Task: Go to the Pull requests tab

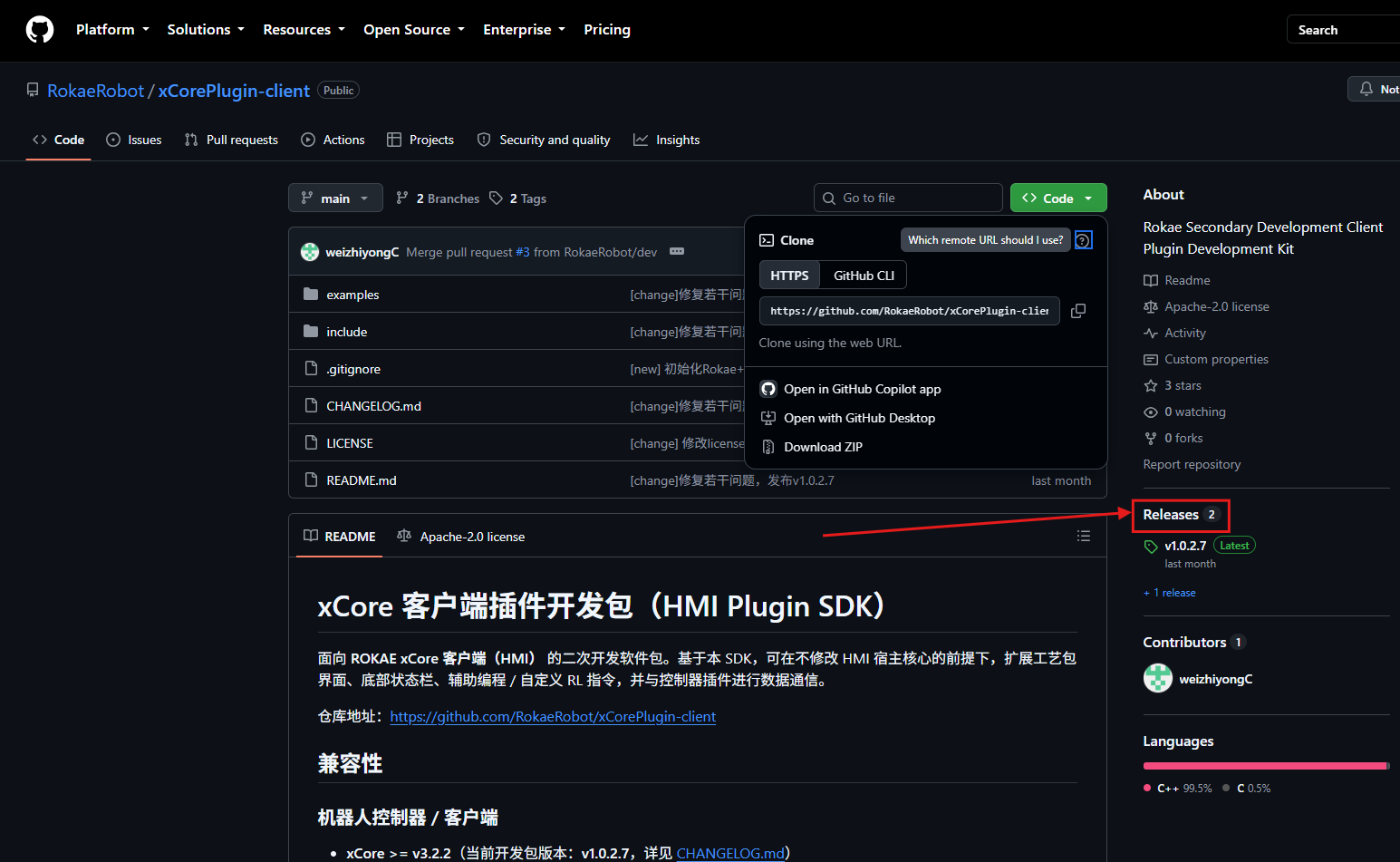Action: coord(231,140)
